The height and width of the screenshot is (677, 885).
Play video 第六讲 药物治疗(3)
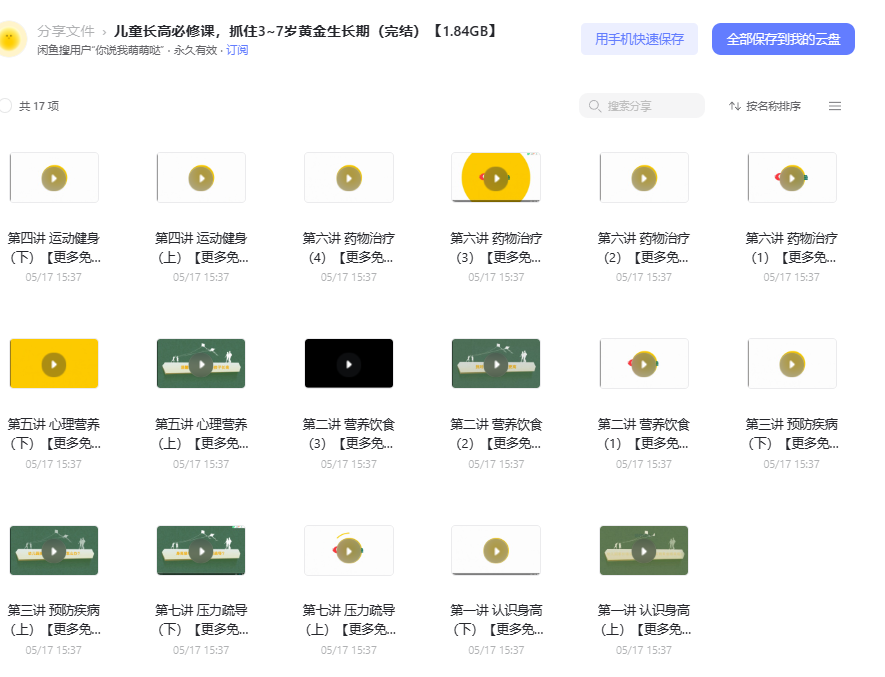[x=496, y=178]
